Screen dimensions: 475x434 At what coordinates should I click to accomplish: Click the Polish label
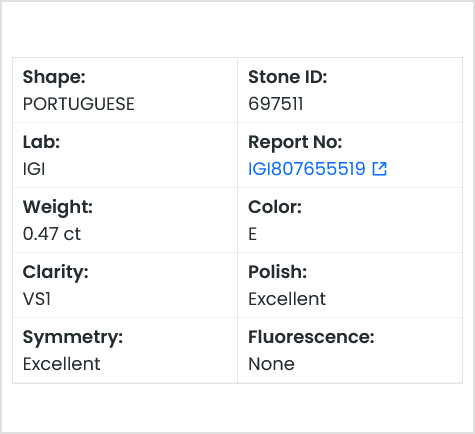(x=277, y=272)
